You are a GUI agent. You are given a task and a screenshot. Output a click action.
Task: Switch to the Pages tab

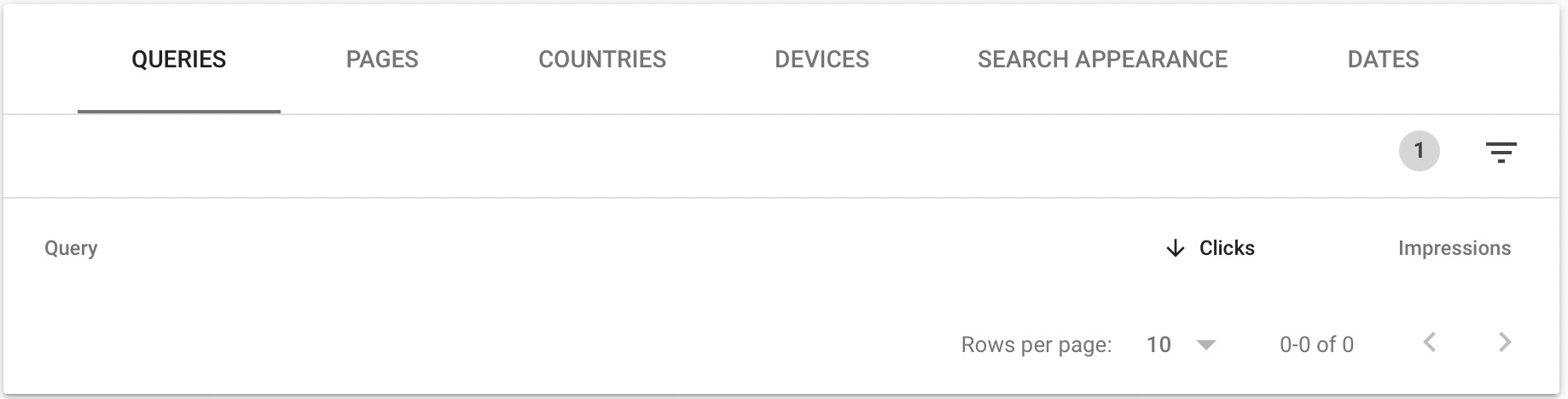point(382,59)
